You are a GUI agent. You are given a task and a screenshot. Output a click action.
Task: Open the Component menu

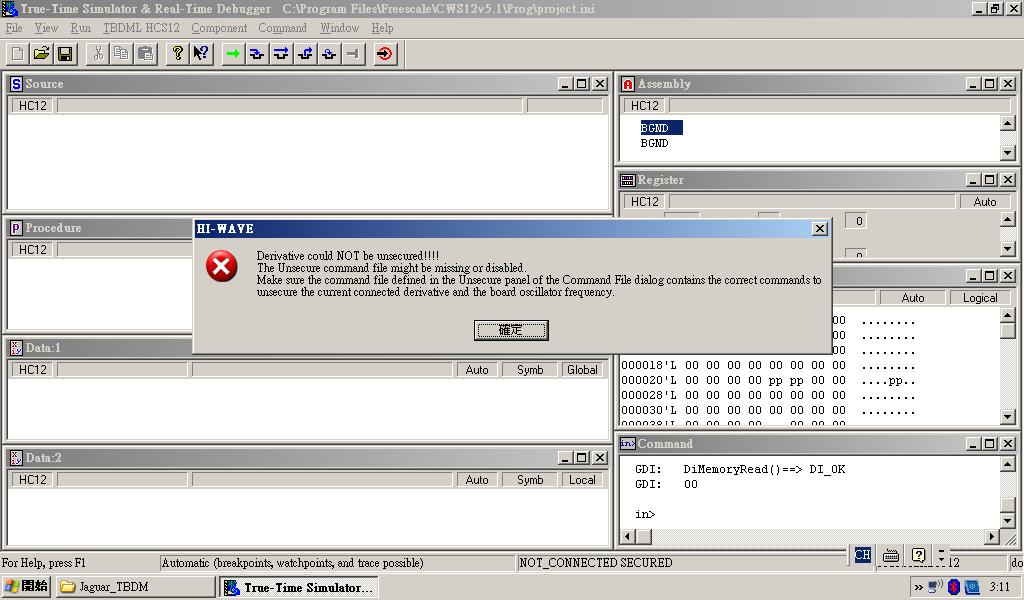click(x=219, y=28)
